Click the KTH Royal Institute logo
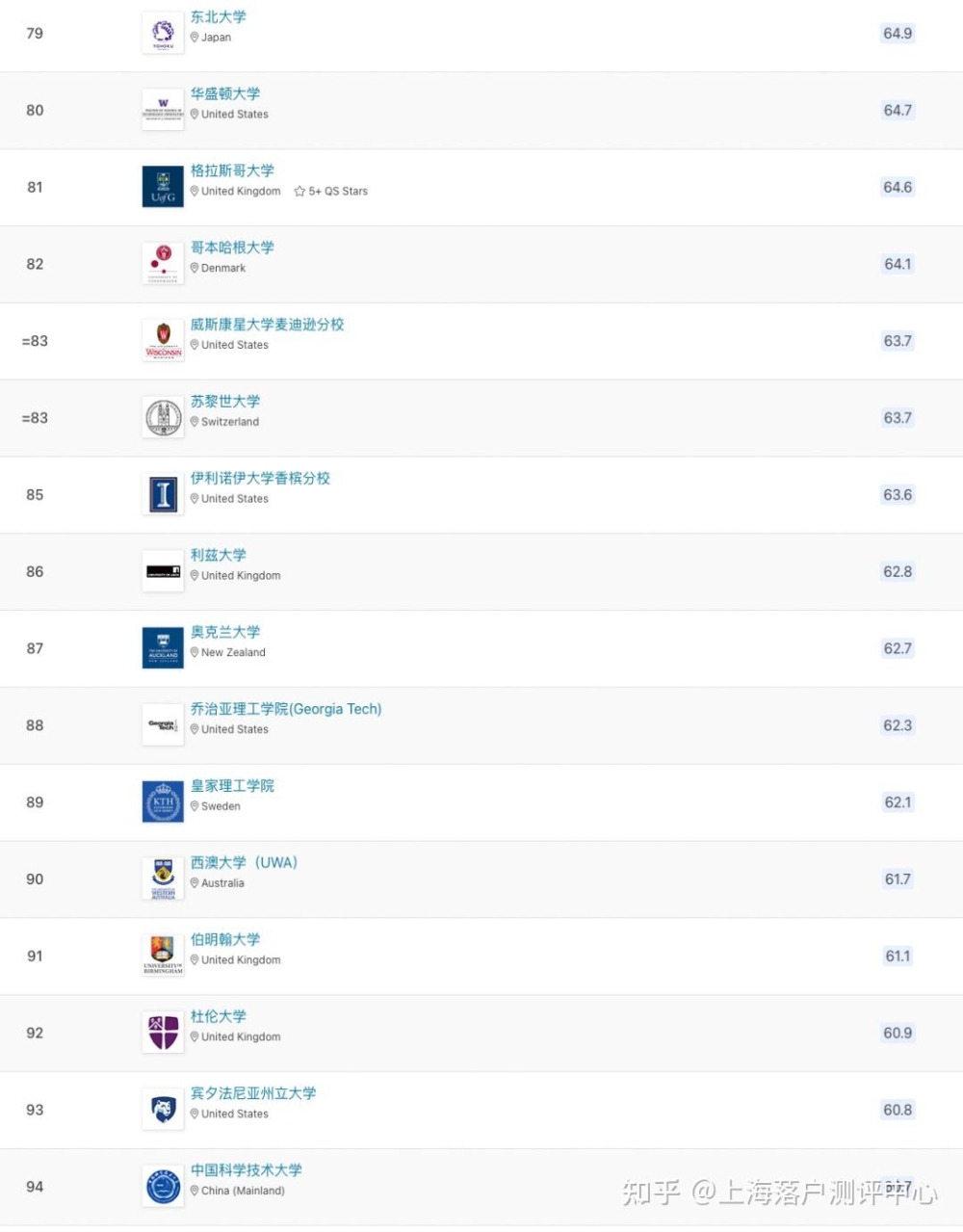Screen dimensions: 963x1232 click(x=163, y=802)
